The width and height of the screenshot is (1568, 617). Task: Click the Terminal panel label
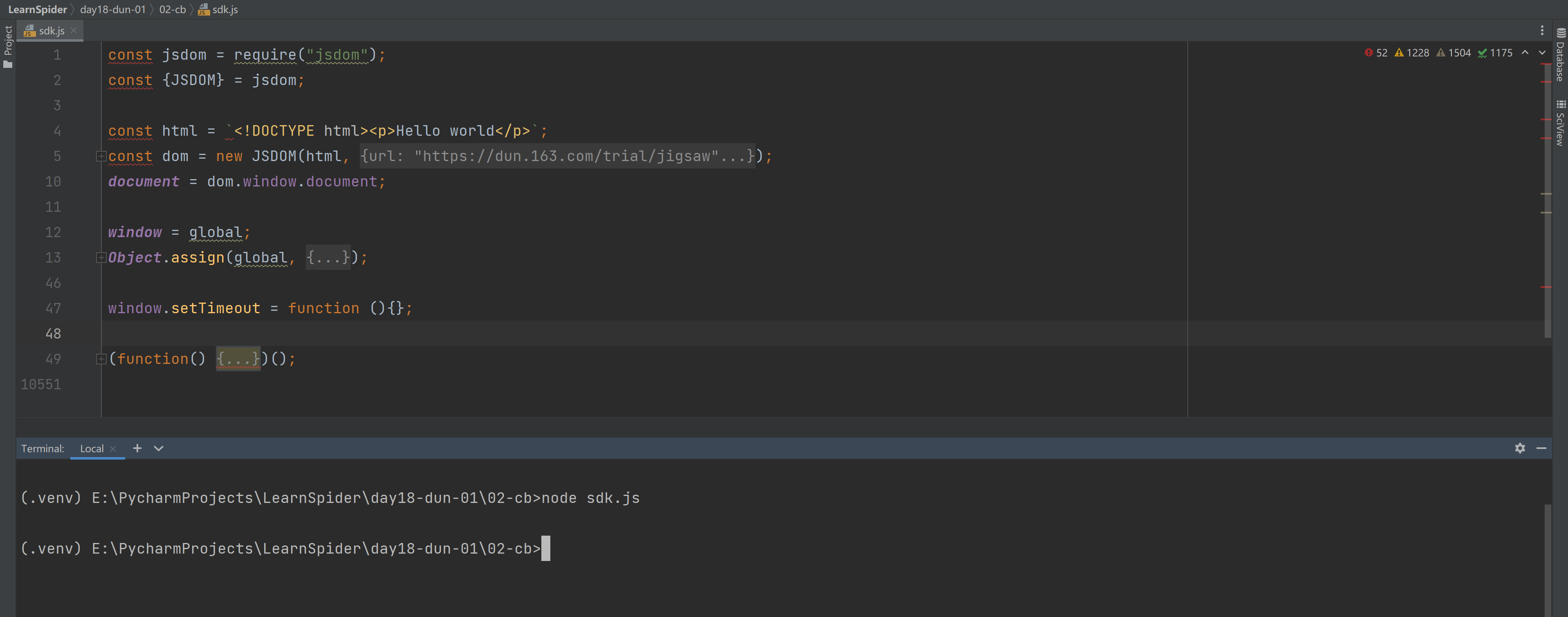tap(43, 449)
